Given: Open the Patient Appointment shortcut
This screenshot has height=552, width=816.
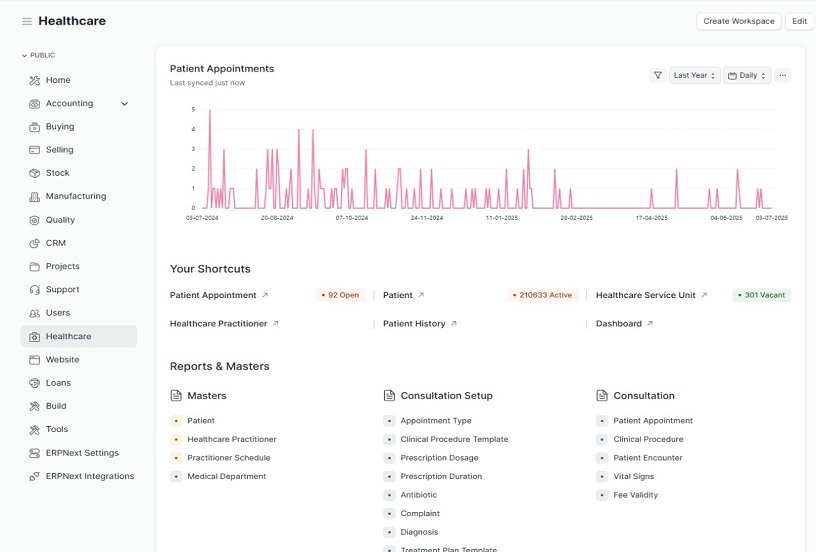Looking at the screenshot, I should [x=213, y=295].
